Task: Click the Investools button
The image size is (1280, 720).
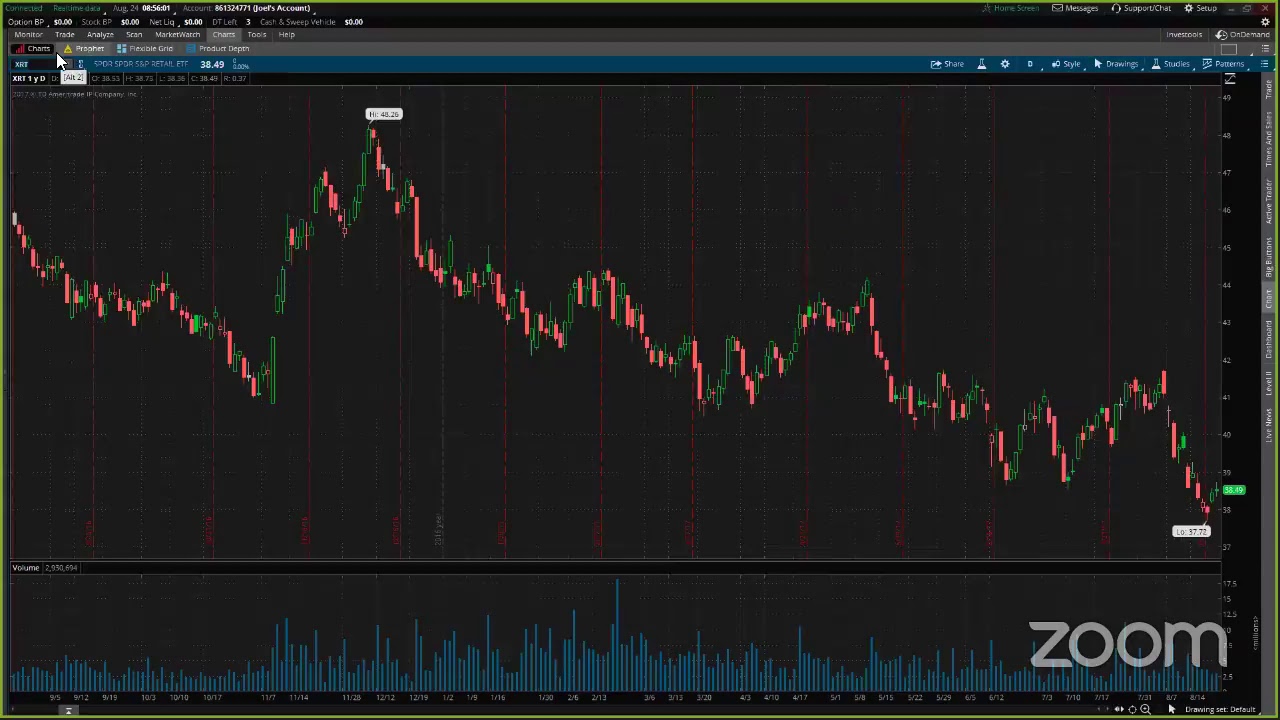Action: tap(1184, 34)
